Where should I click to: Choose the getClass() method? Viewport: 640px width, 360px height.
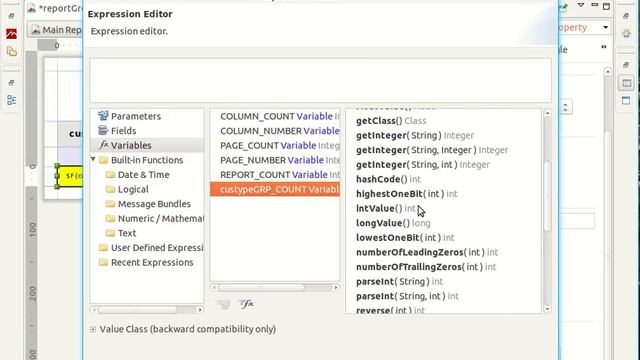[x=391, y=121]
